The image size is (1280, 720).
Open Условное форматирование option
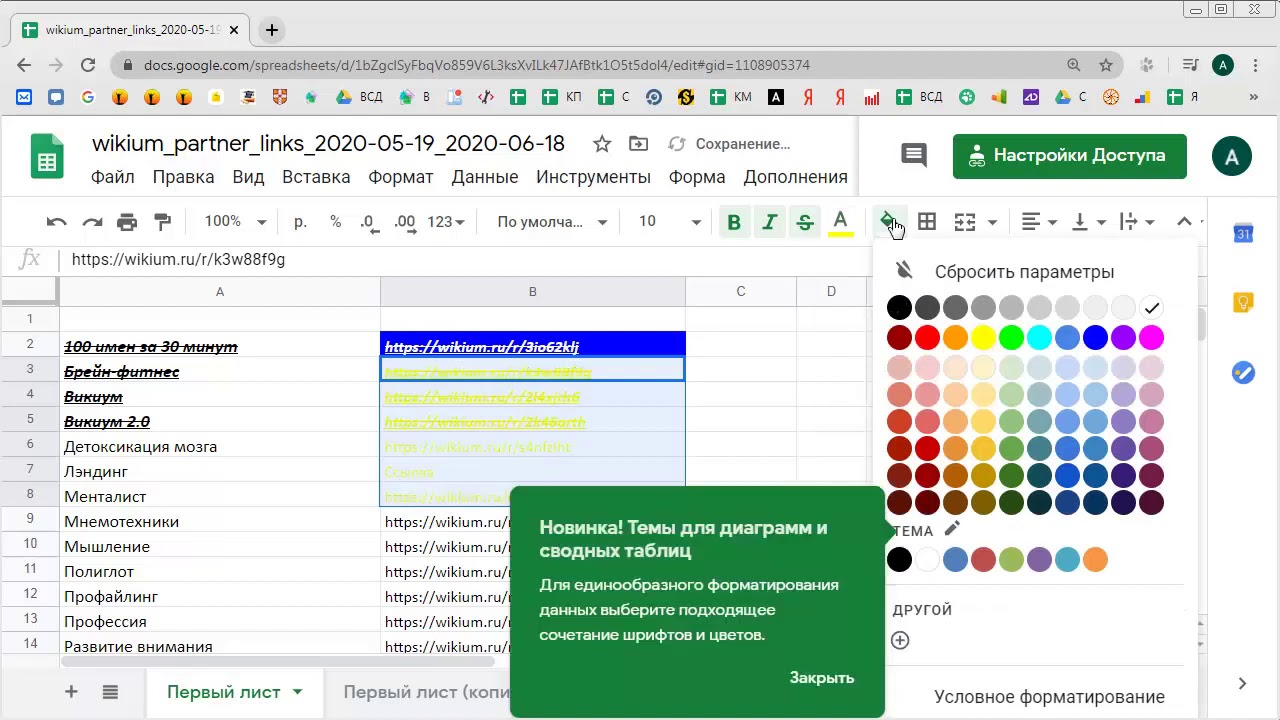click(1049, 697)
